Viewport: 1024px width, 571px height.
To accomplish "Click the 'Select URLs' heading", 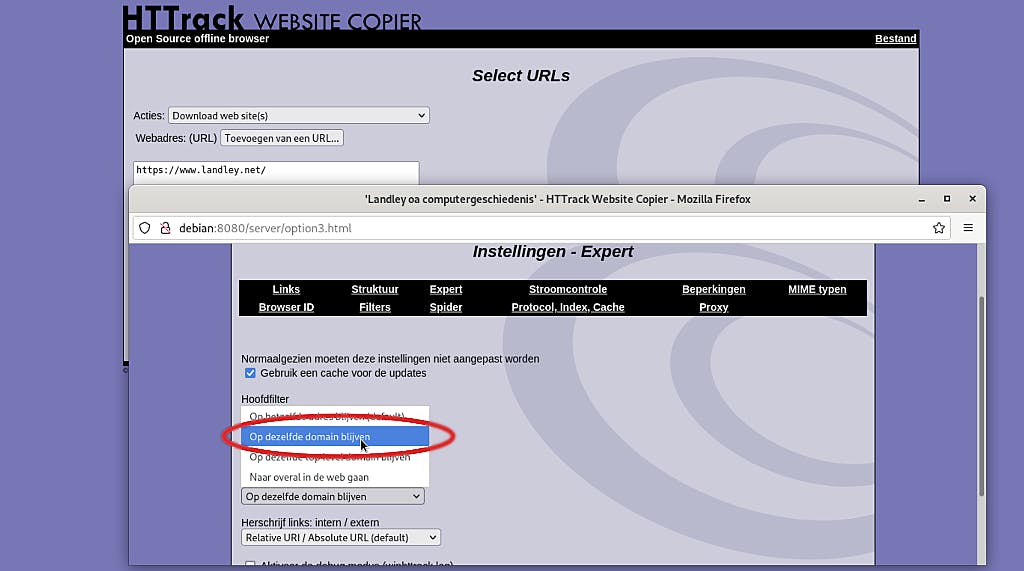I will (x=521, y=76).
